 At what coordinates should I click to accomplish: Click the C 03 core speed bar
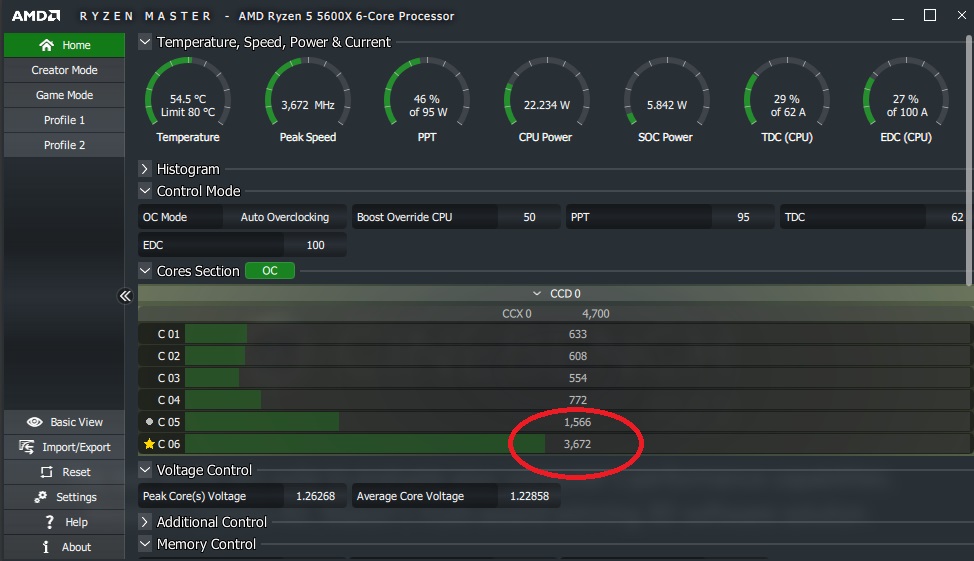tap(577, 378)
